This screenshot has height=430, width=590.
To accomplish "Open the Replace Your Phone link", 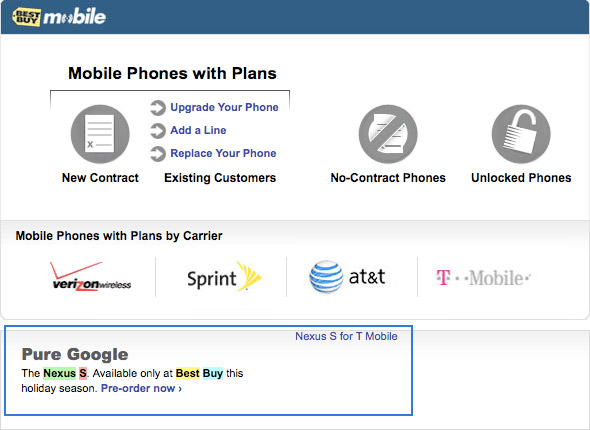I will pyautogui.click(x=223, y=153).
